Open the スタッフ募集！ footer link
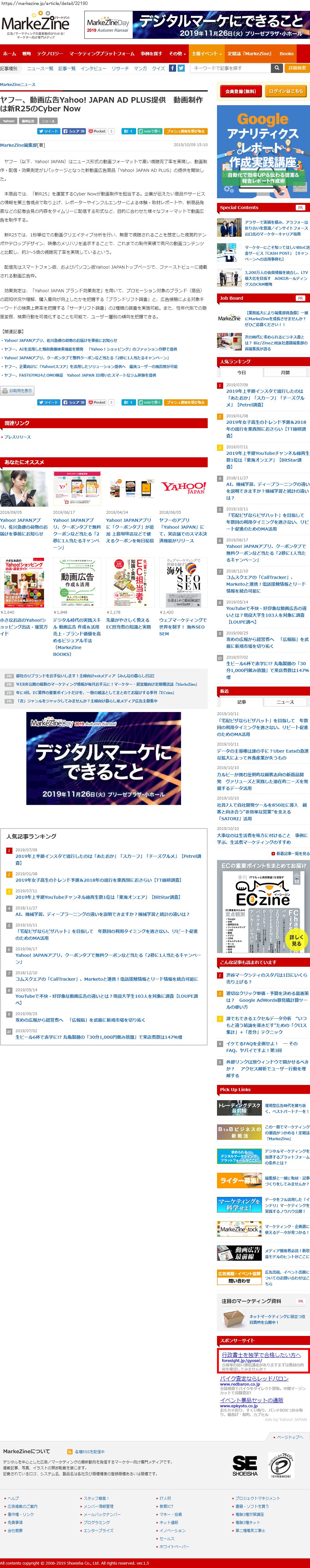This screenshot has width=310, height=1568. coord(96,1498)
